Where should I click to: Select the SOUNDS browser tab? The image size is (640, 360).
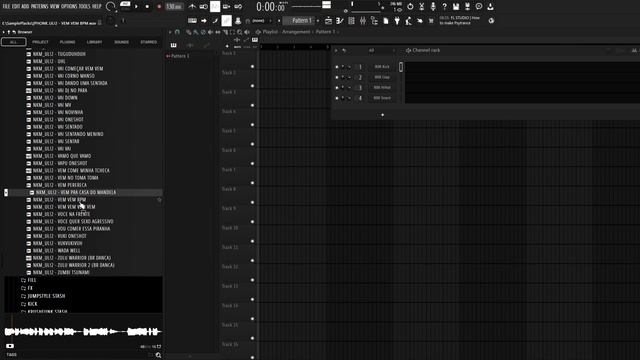121,42
